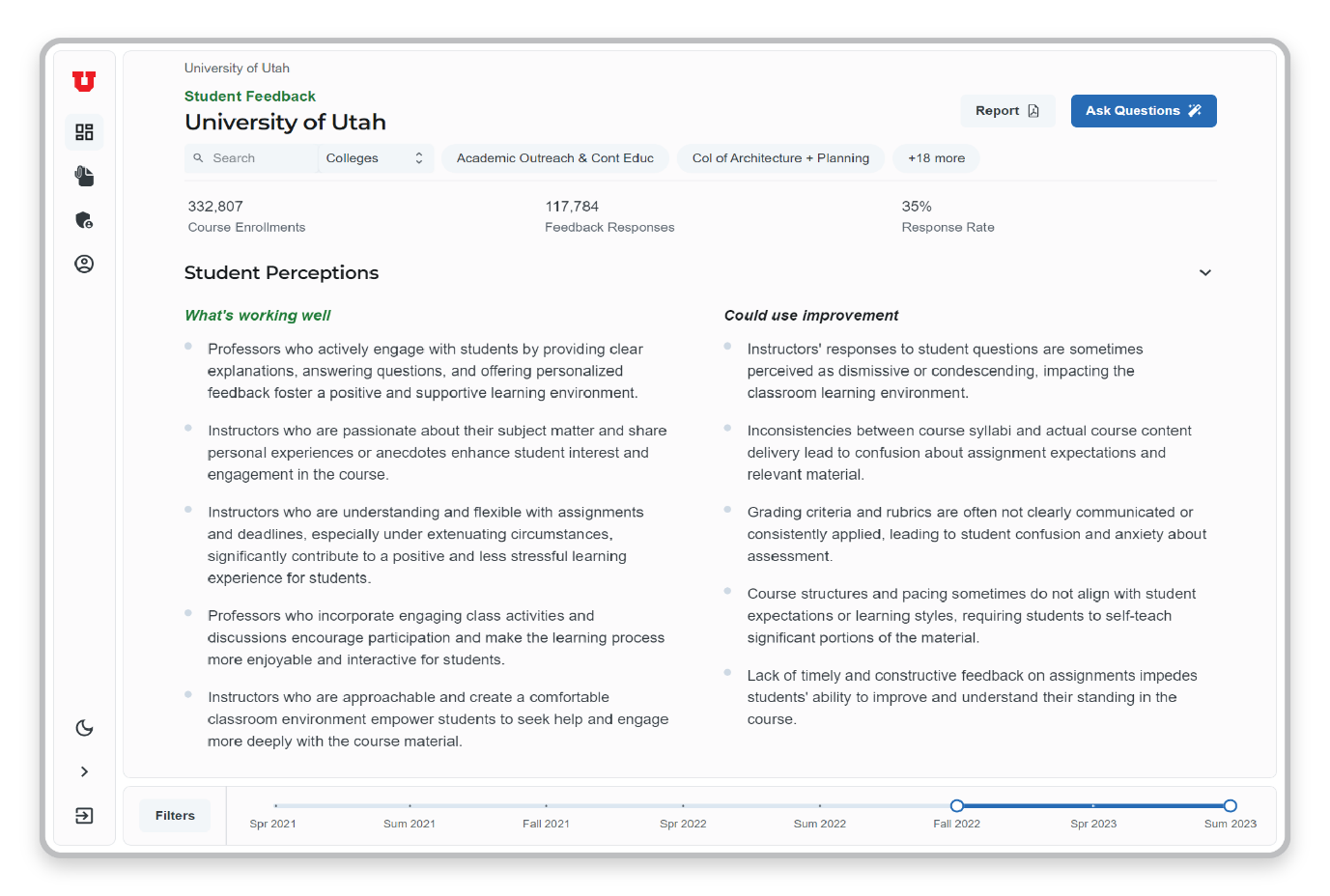Click the 332,807 Course Enrollments value
Viewport: 1330px width, 896px height.
click(215, 207)
